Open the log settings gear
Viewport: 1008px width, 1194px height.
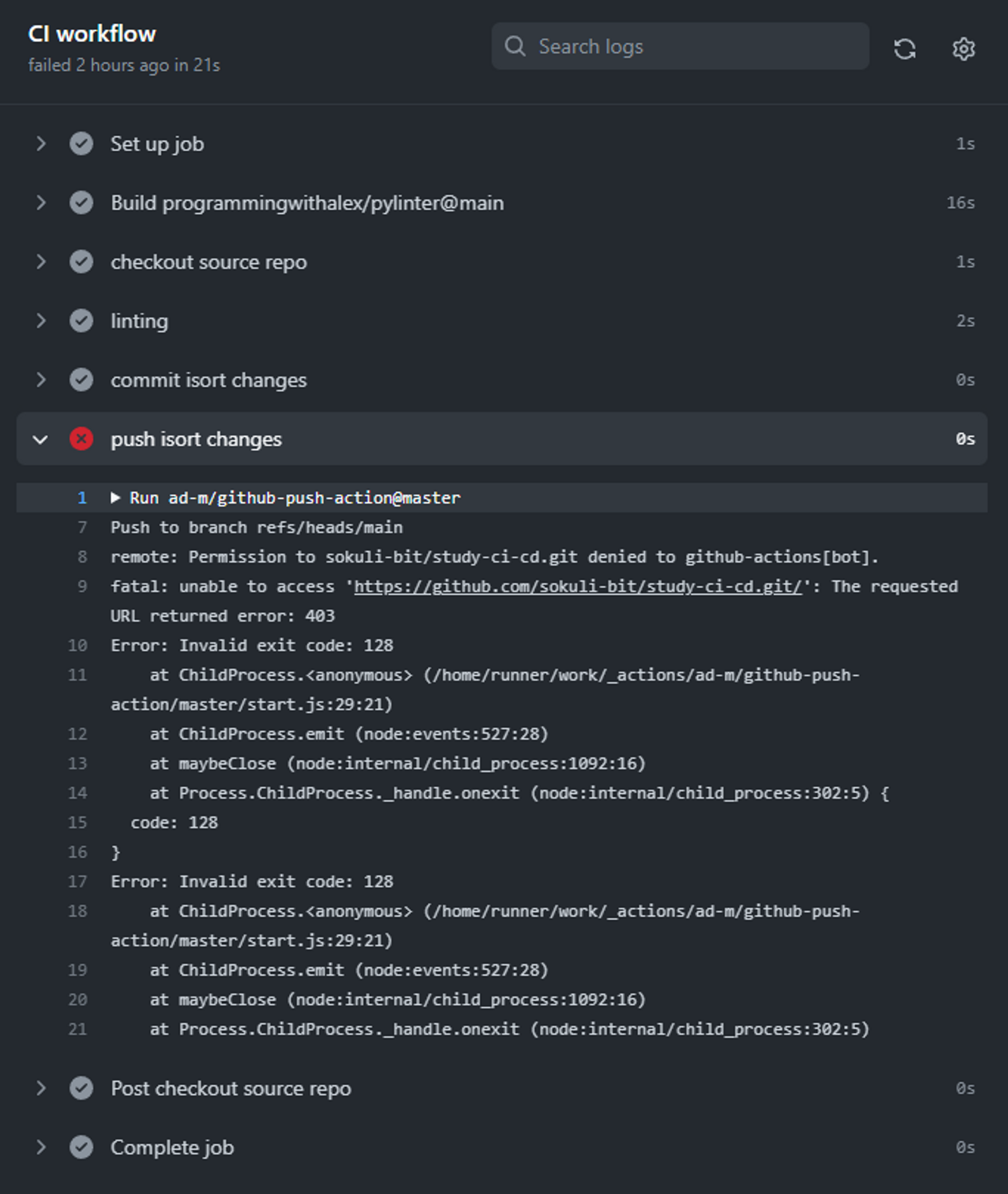(964, 48)
